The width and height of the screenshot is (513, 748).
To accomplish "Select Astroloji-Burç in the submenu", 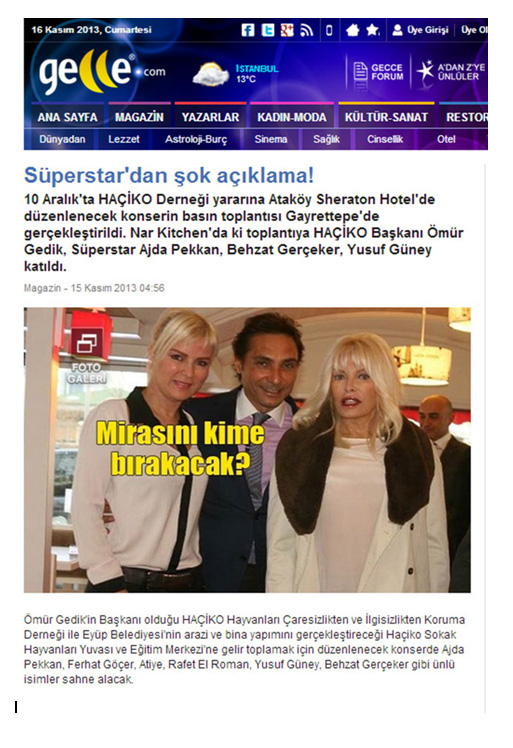I will pos(196,139).
